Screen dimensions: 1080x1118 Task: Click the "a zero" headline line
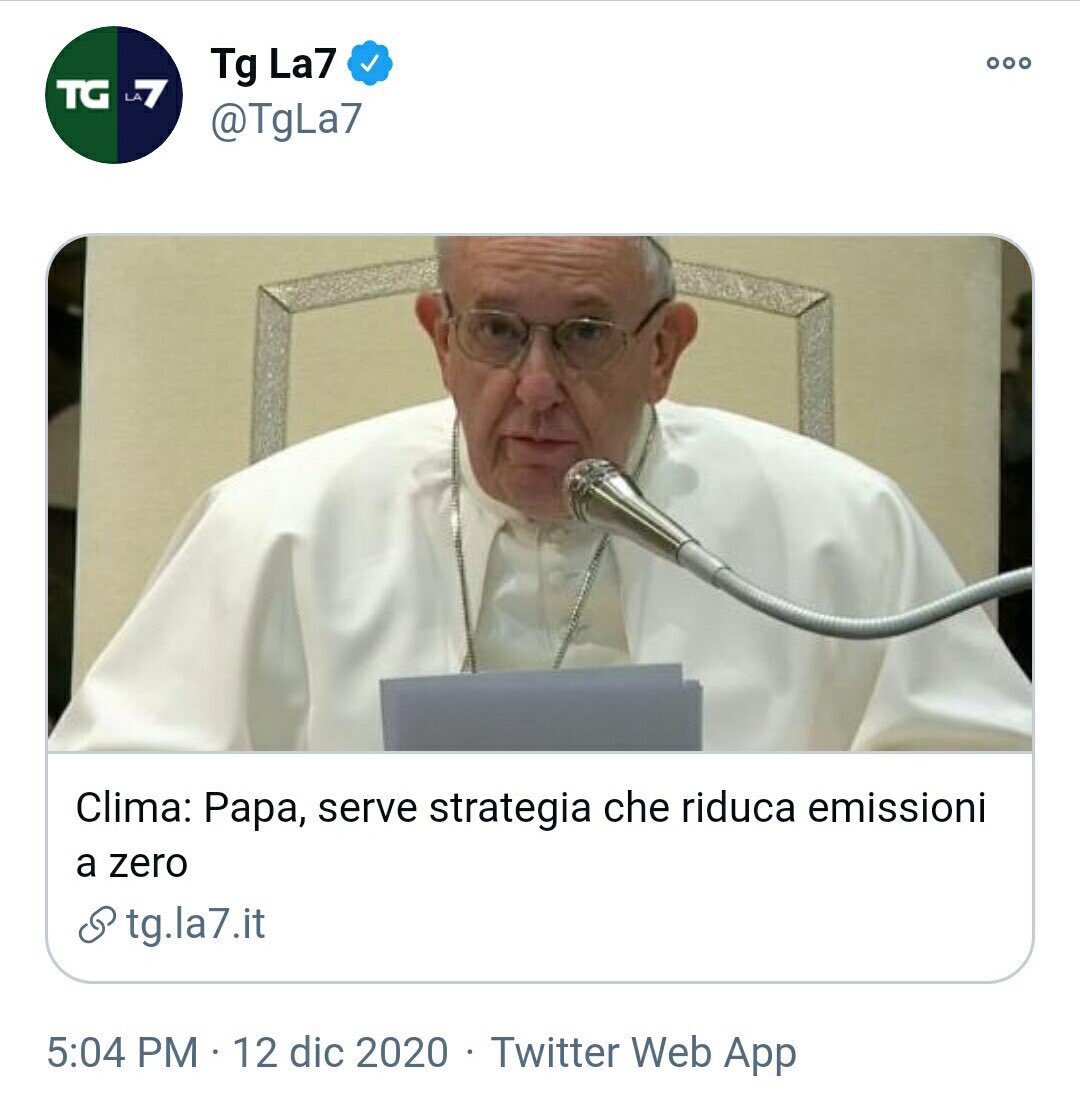131,863
